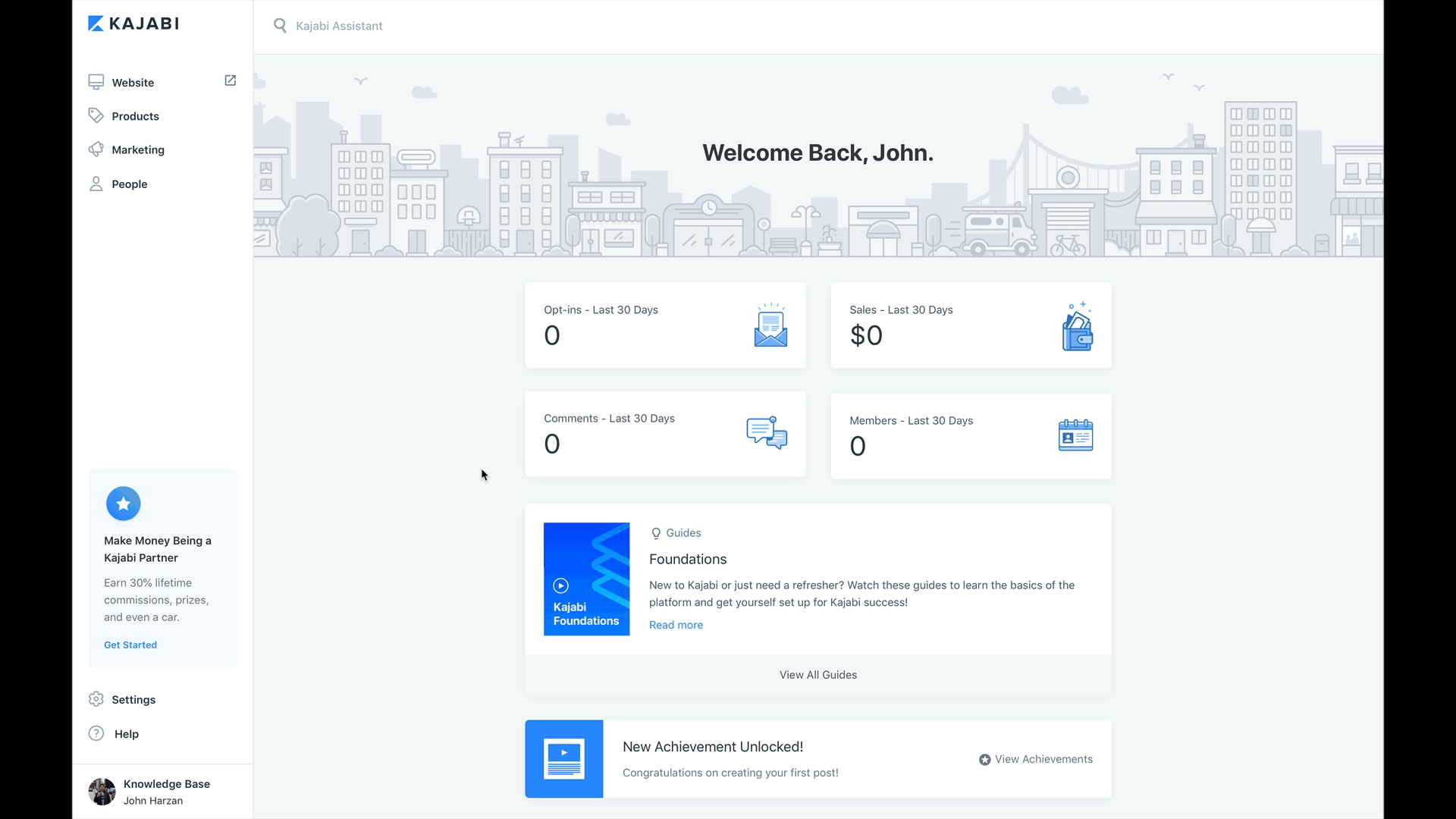
Task: Open website in new tab icon
Action: (231, 80)
